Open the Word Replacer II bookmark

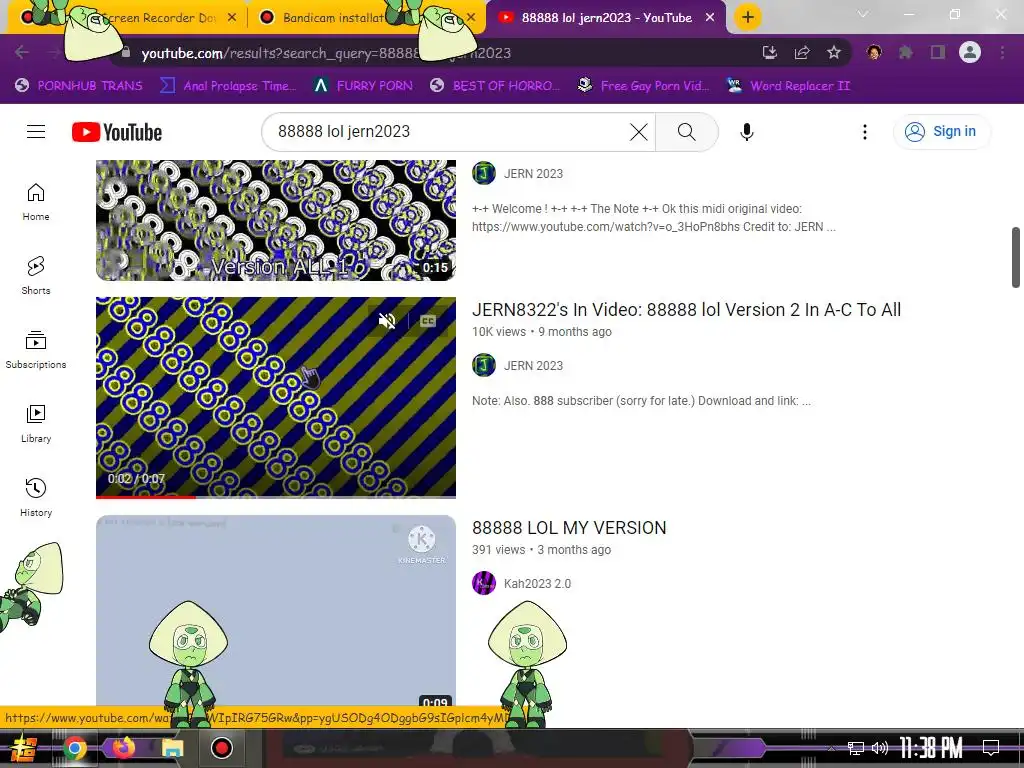[x=789, y=86]
